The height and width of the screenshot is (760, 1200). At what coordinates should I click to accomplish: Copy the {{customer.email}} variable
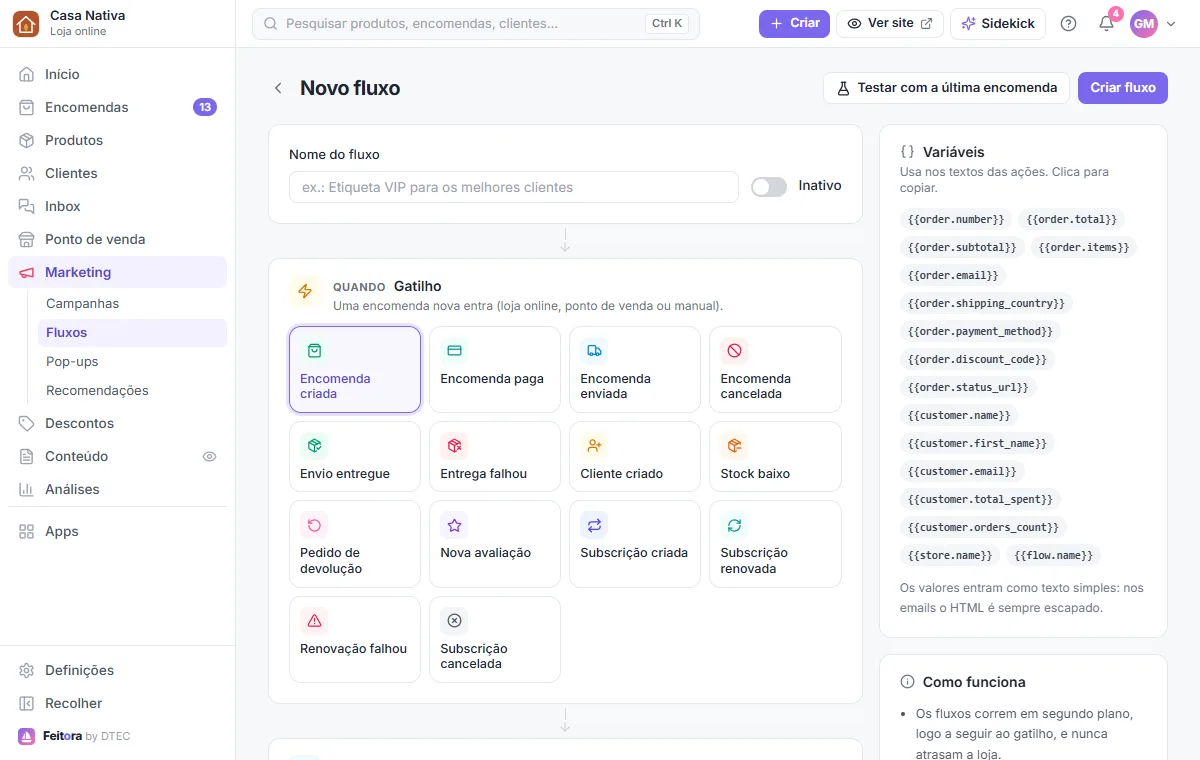[x=962, y=471]
